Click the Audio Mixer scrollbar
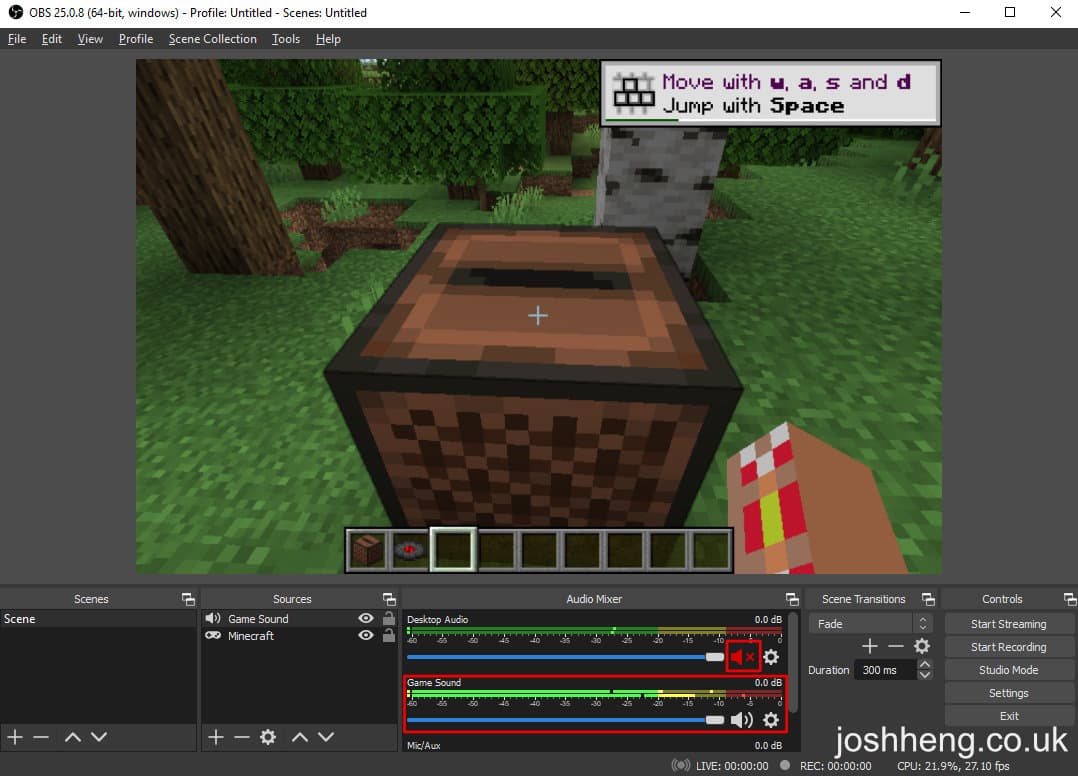Screen dimensions: 1078x776 793,663
